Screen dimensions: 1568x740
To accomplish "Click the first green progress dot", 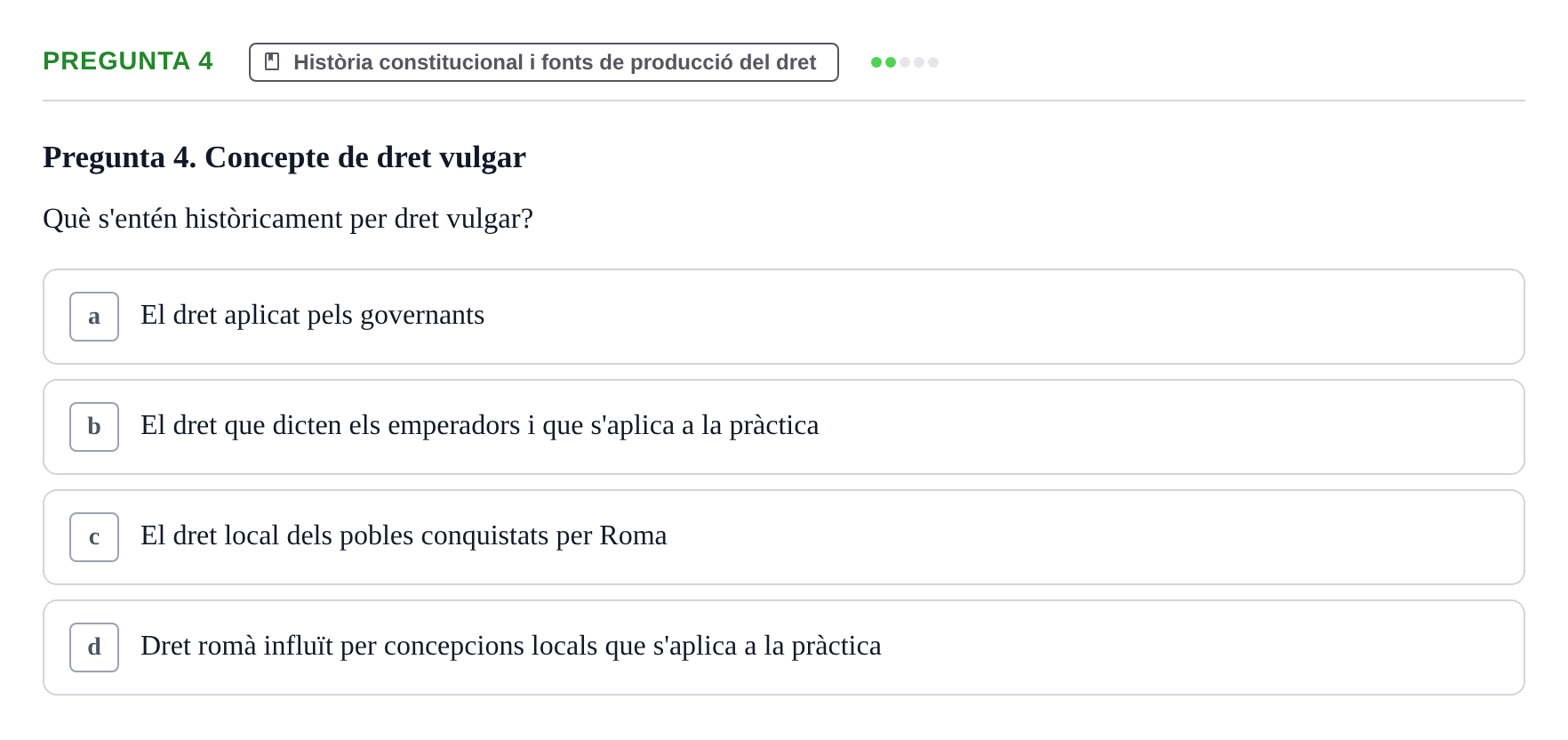I will point(876,62).
